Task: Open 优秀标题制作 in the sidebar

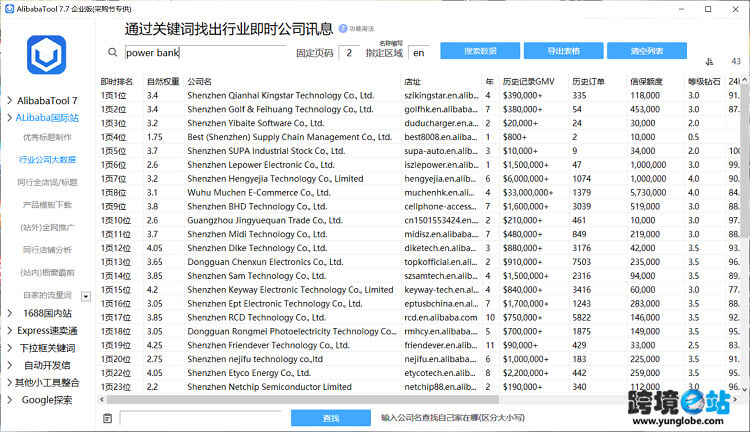Action: (x=47, y=137)
